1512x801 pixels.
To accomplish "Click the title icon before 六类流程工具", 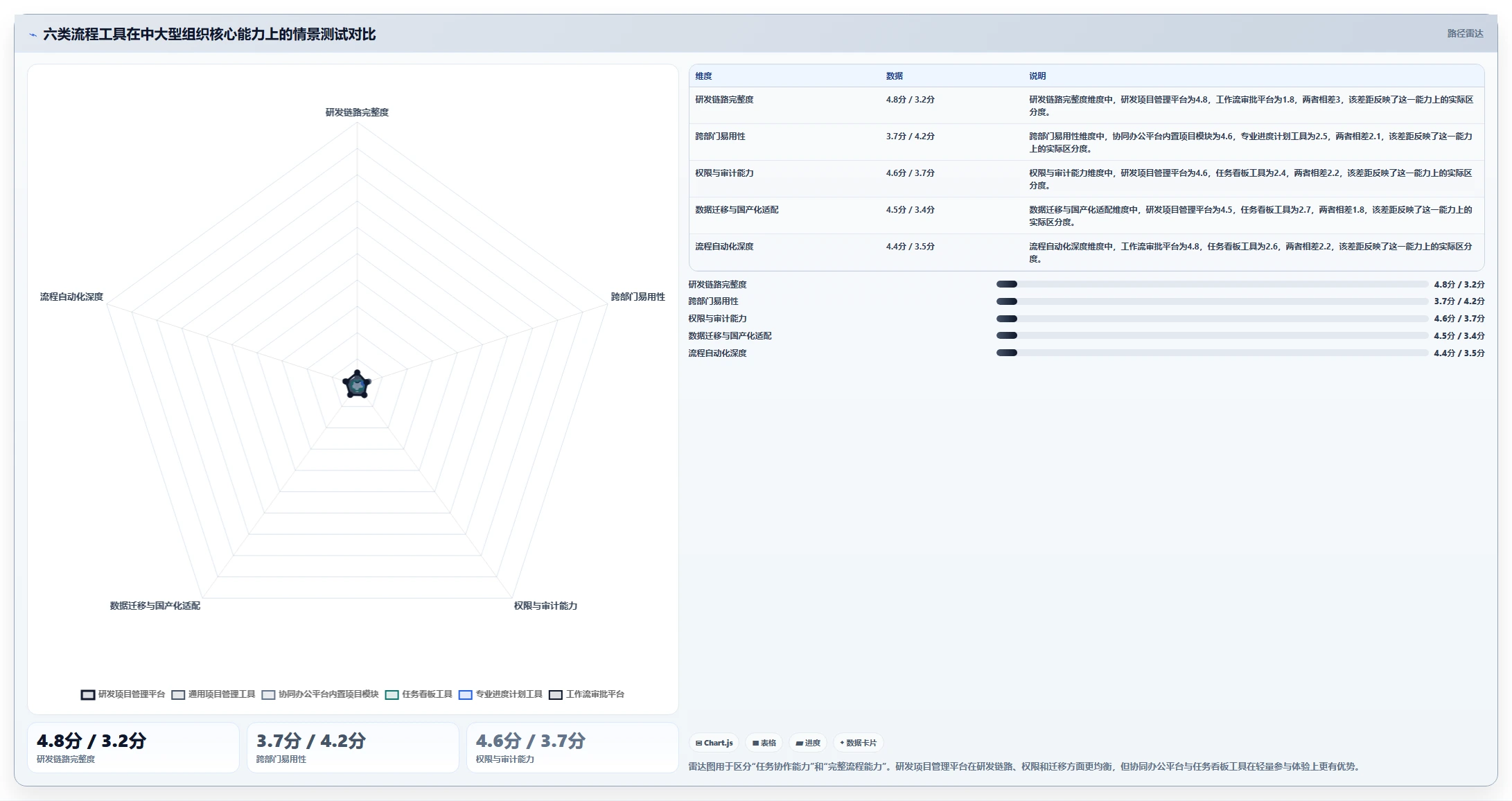I will (x=33, y=35).
